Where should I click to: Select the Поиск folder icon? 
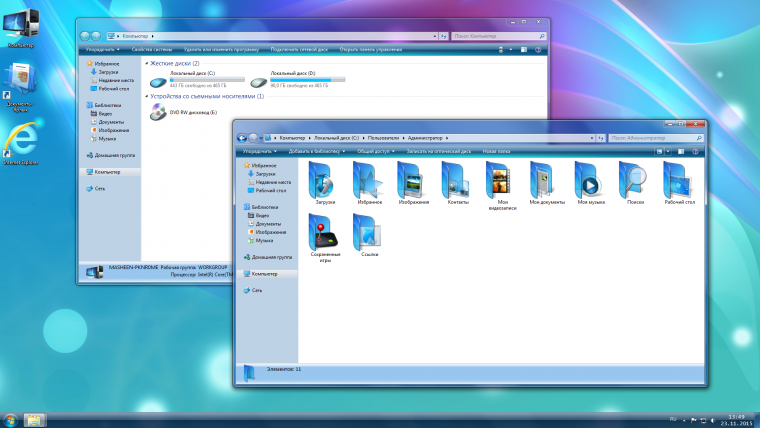(634, 180)
